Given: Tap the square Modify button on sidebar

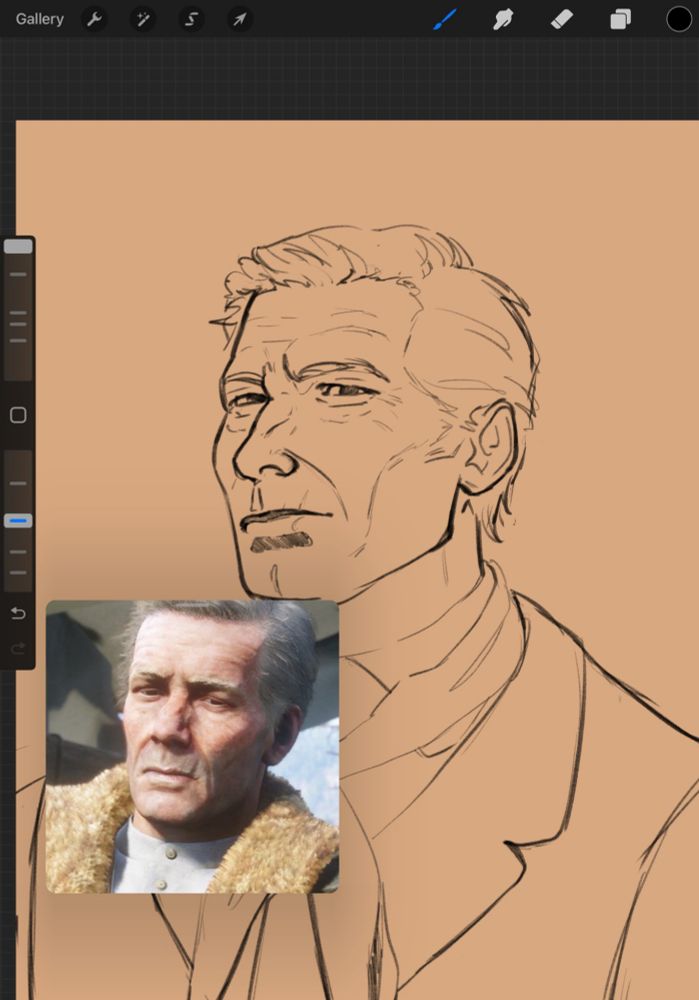Looking at the screenshot, I should pyautogui.click(x=18, y=415).
